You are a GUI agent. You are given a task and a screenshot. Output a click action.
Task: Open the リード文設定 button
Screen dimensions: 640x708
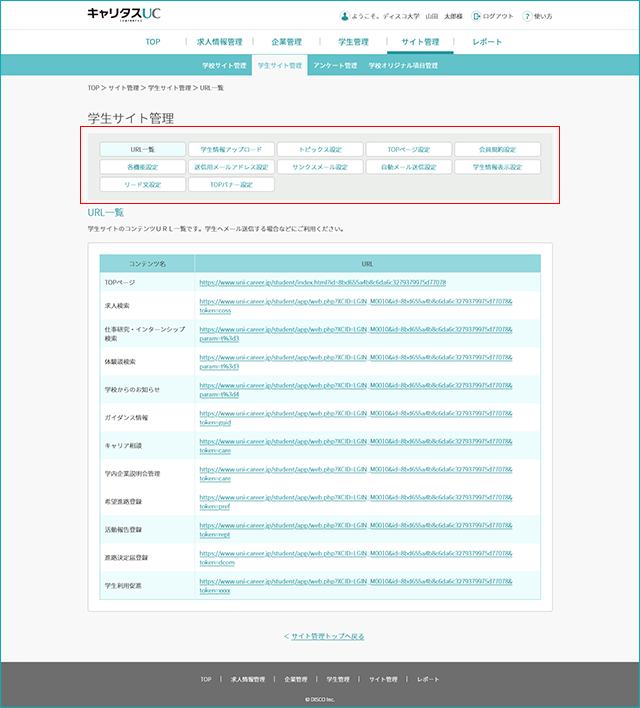(143, 184)
